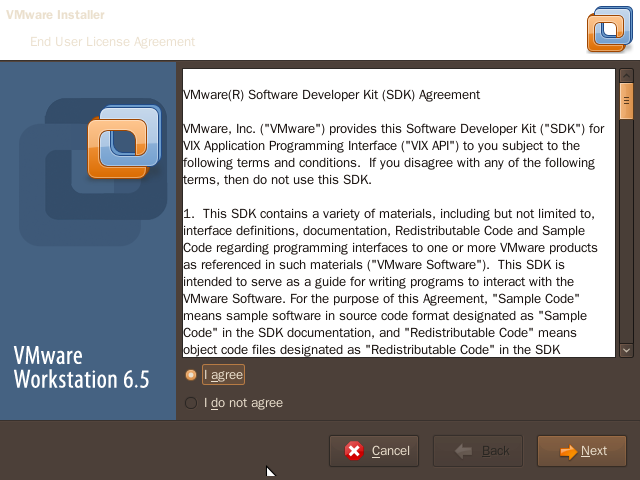This screenshot has height=480, width=640.
Task: Click the line "interface definitions, documentation, Redistributable Code"
Action: point(384,231)
